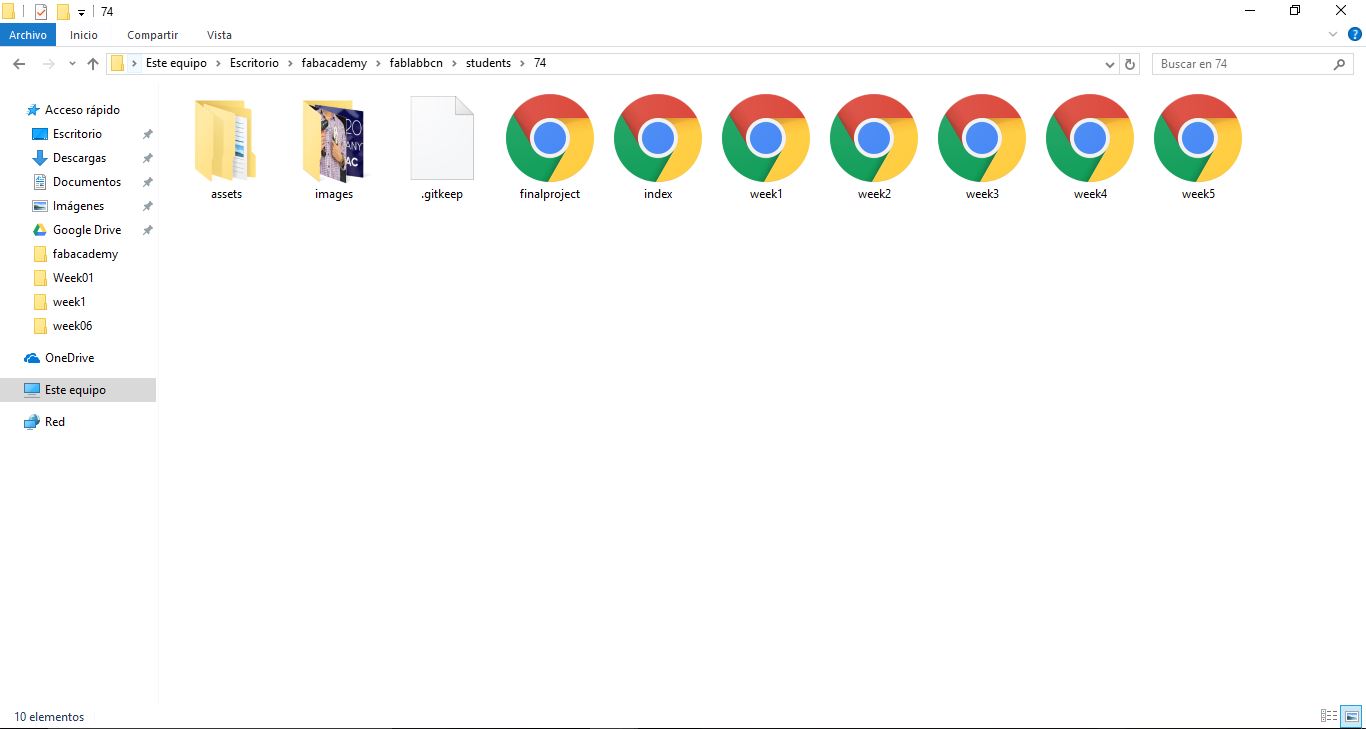Image resolution: width=1366 pixels, height=729 pixels.
Task: Select the finalproject Chrome file icon
Action: [x=550, y=138]
